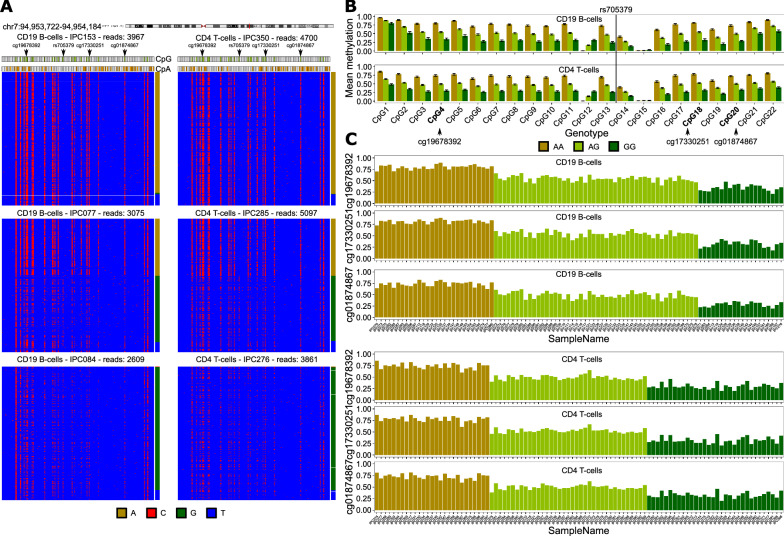784x536 pixels.
Task: Click the cg01874867 annotation below CpG20
Action: (735, 142)
